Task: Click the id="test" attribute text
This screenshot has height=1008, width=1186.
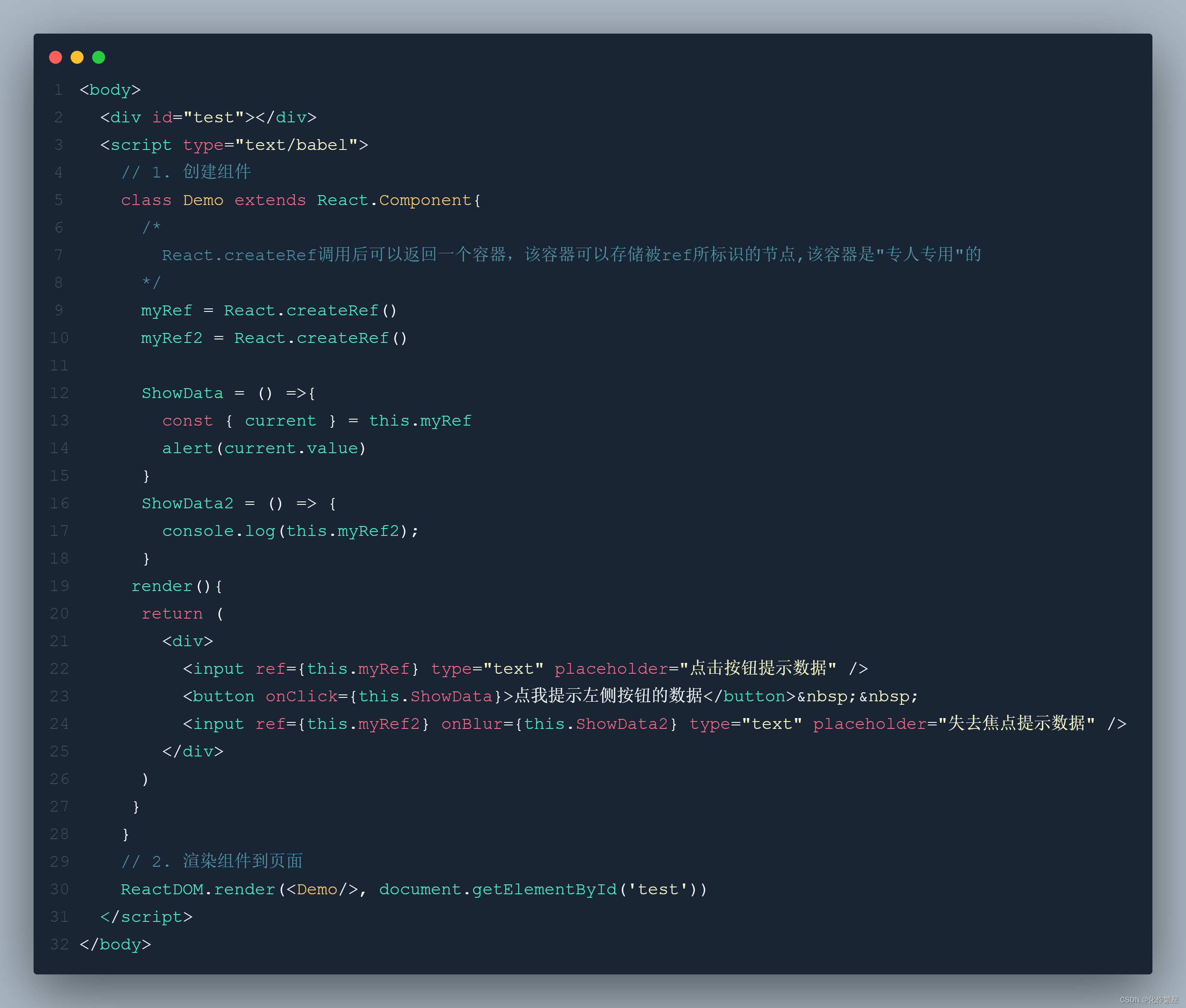Action: [x=198, y=117]
